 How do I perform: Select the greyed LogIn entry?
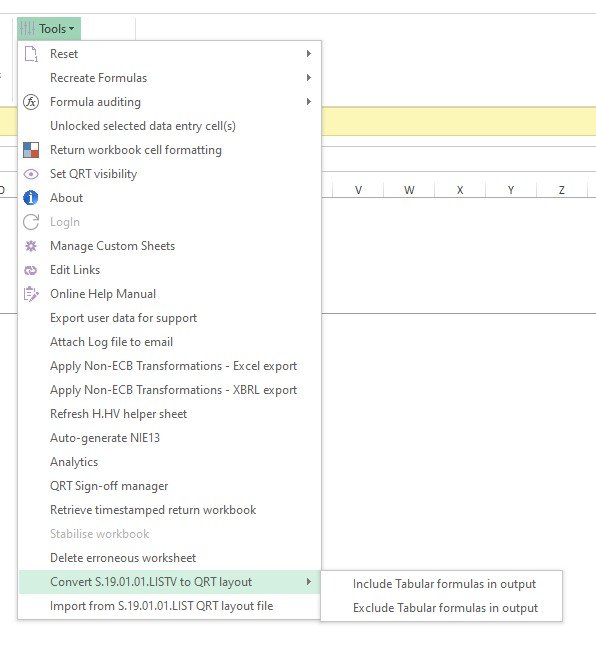(x=169, y=222)
